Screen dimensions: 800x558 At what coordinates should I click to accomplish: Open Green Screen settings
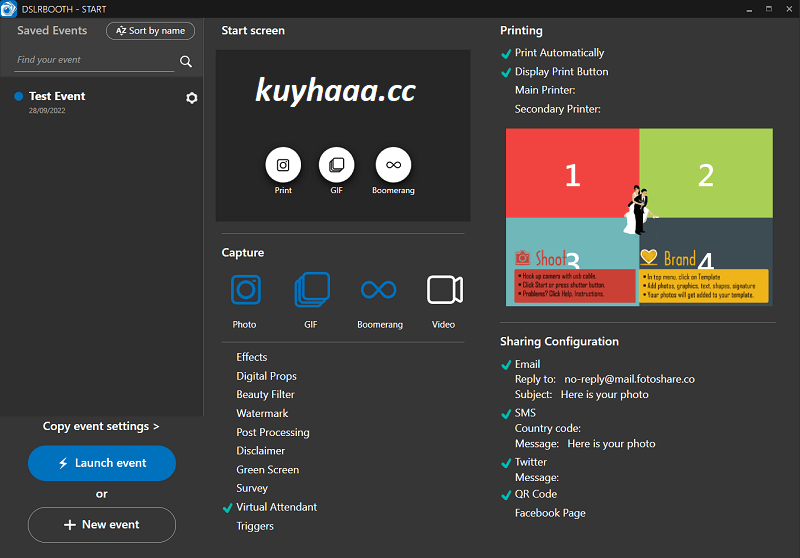tap(268, 470)
